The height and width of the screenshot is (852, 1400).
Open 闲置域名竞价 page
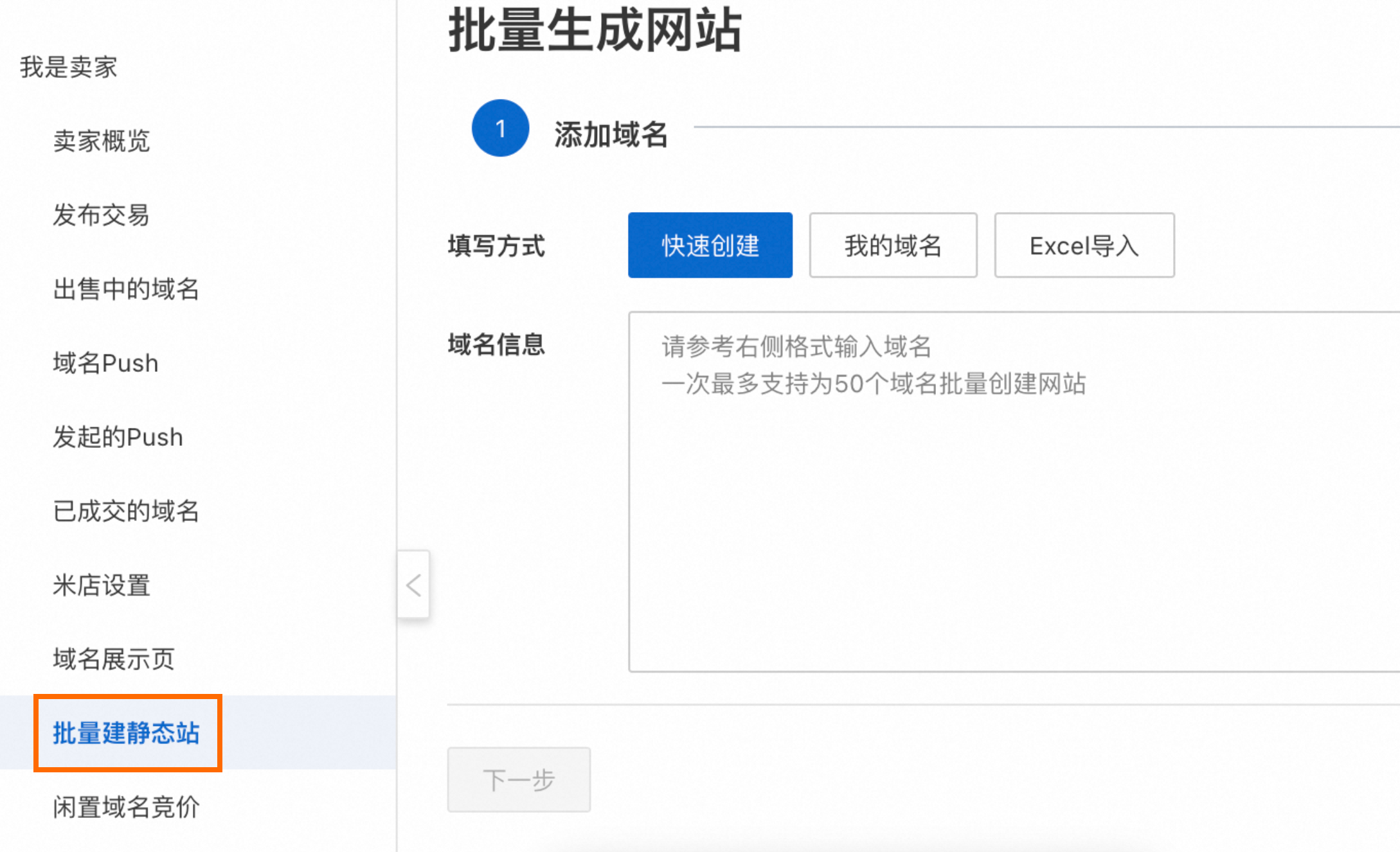[126, 806]
